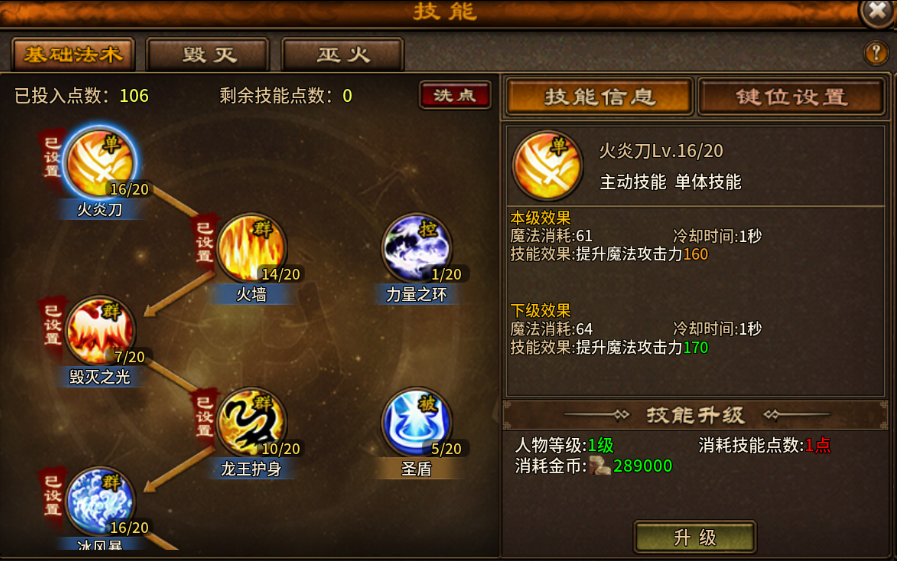897x561 pixels.
Task: Switch to the 基础法术 tab
Action: [x=73, y=55]
